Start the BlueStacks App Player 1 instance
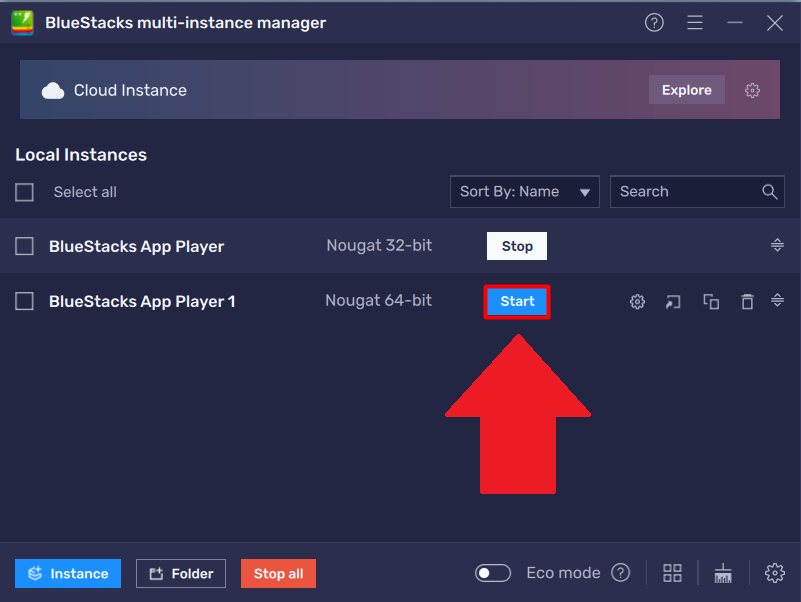 coord(517,302)
